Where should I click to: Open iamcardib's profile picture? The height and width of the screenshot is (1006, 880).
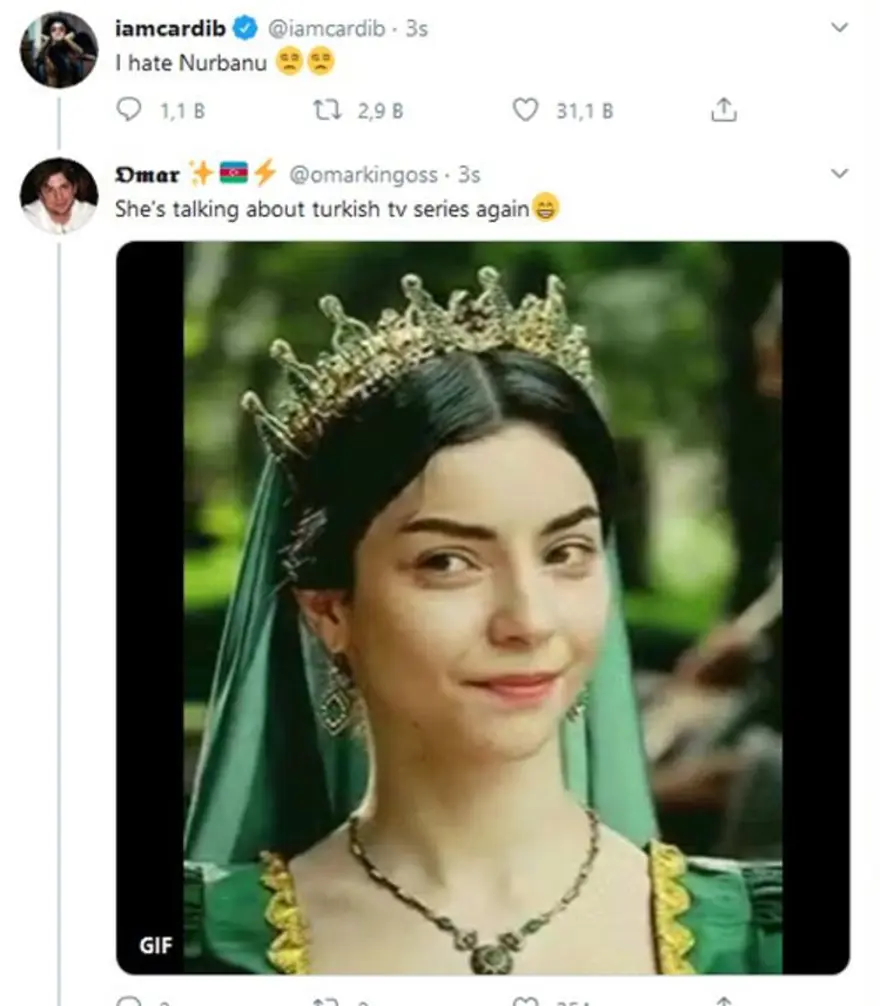click(59, 49)
